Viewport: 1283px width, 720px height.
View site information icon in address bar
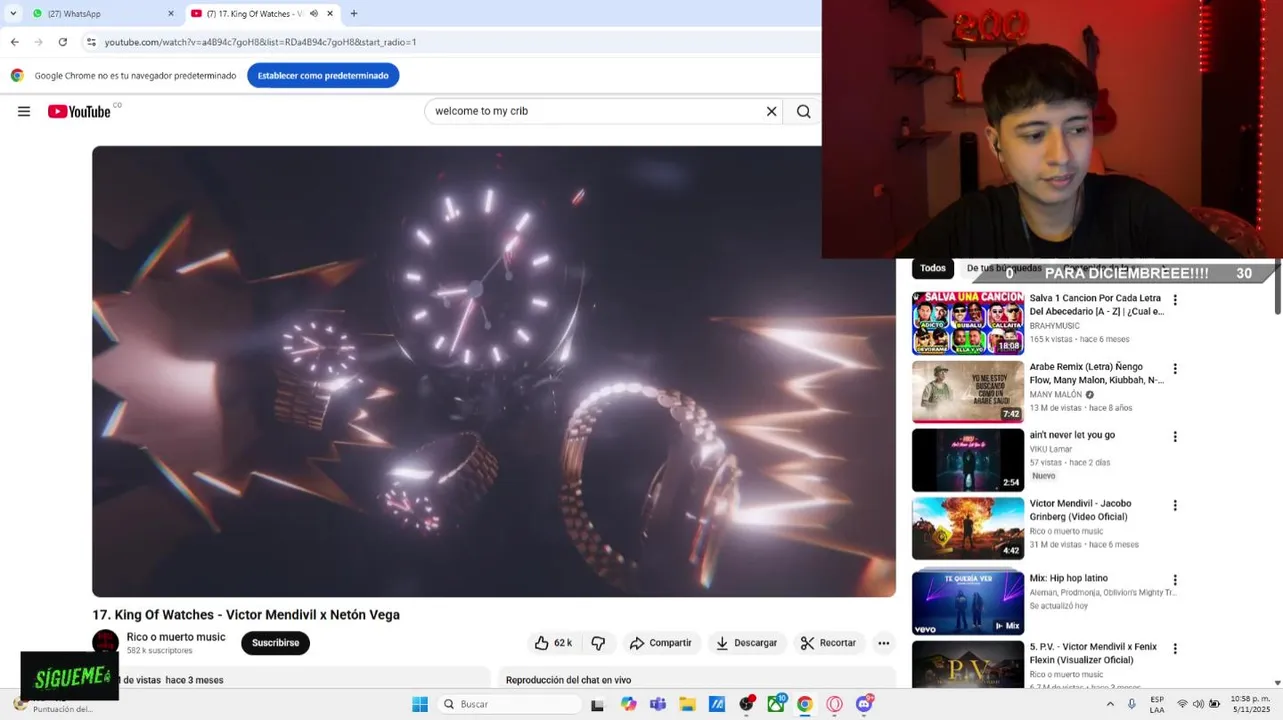91,42
